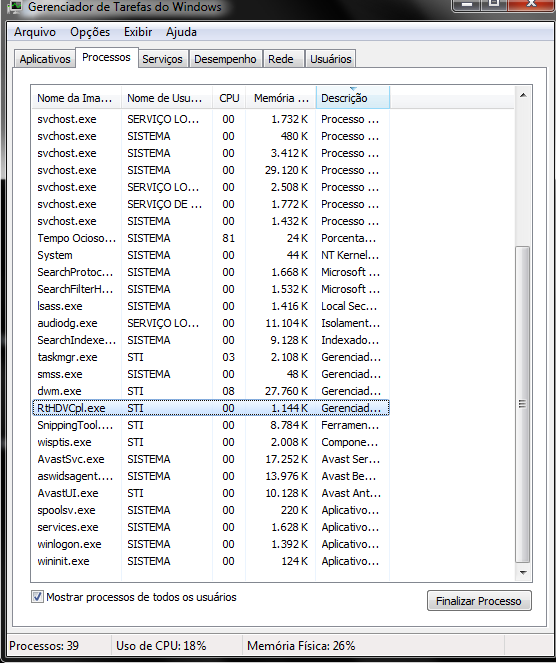Sort by Nome da Imagem column header
This screenshot has height=663, width=556.
point(76,98)
